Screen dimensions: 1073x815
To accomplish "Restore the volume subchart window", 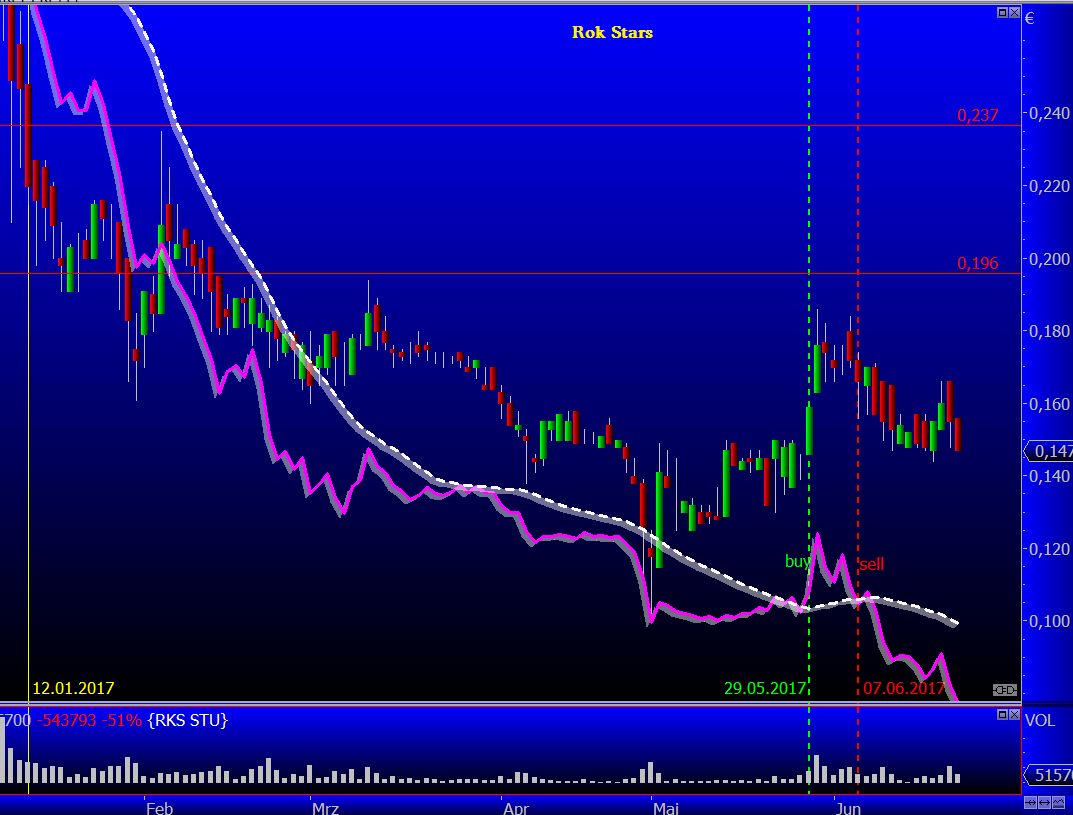I will 1002,715.
